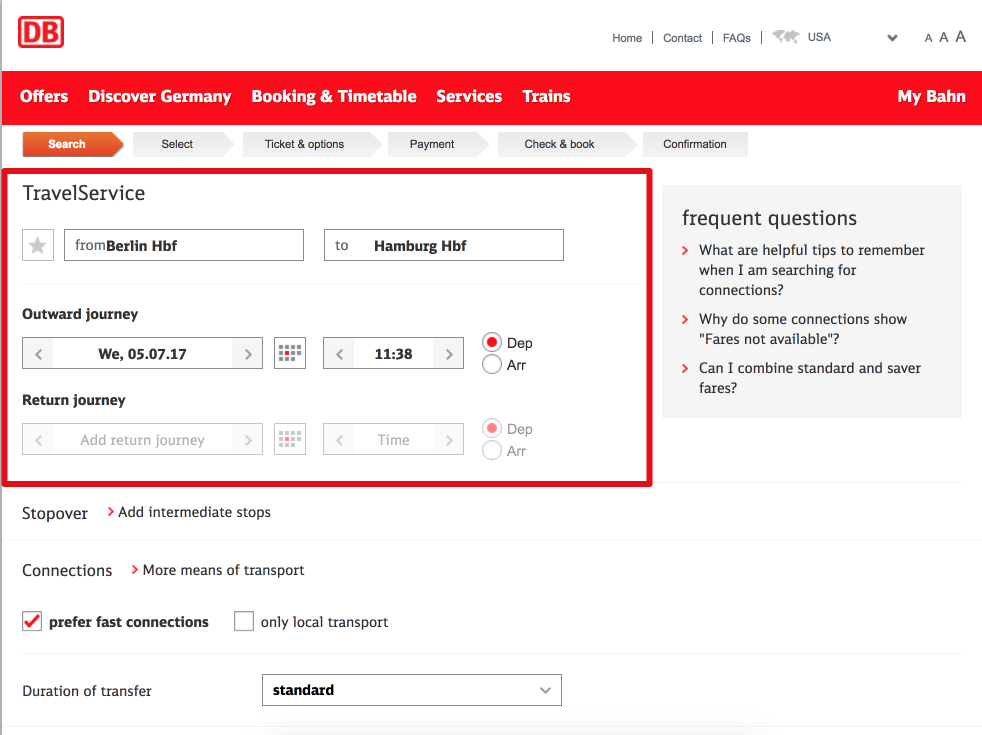Click outward date We, 05.07.17 field
The height and width of the screenshot is (735, 982).
pyautogui.click(x=142, y=354)
